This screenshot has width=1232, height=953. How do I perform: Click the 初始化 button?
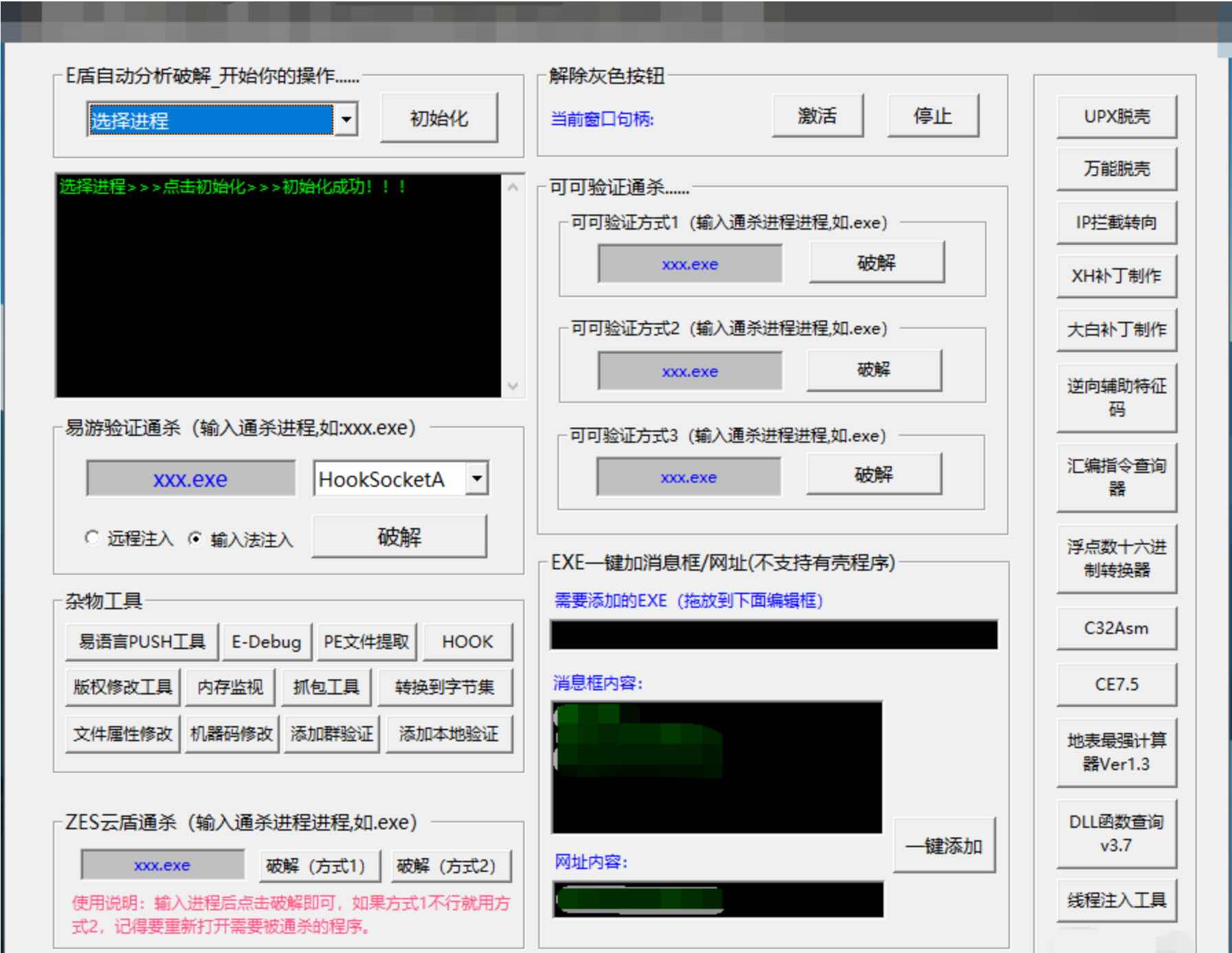tap(439, 118)
